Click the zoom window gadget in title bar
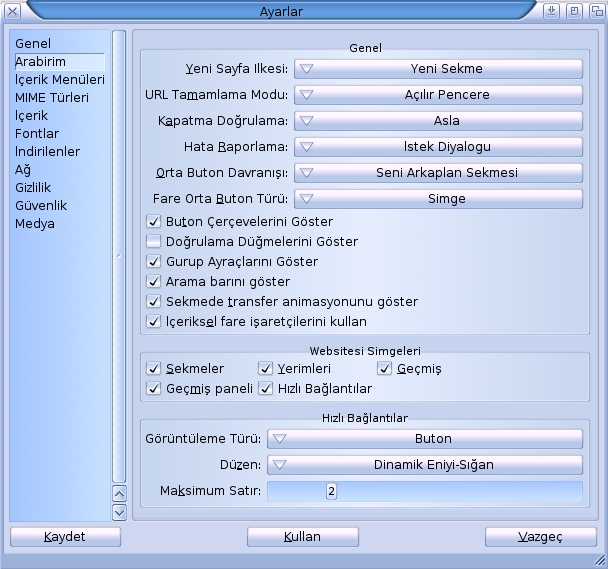 574,11
